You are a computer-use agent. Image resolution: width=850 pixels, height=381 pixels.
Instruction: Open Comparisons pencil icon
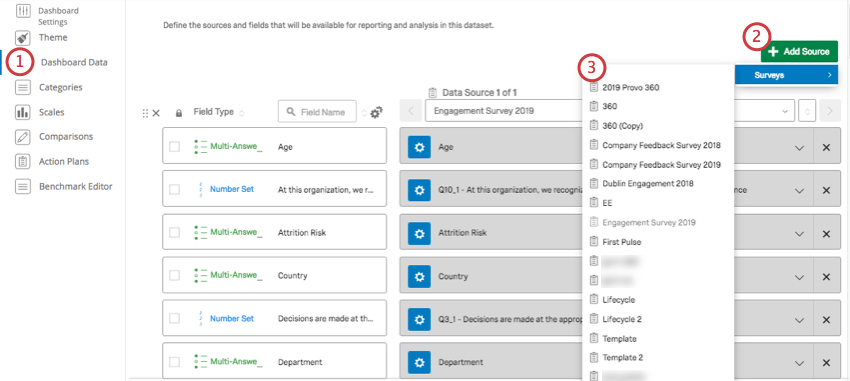click(23, 137)
